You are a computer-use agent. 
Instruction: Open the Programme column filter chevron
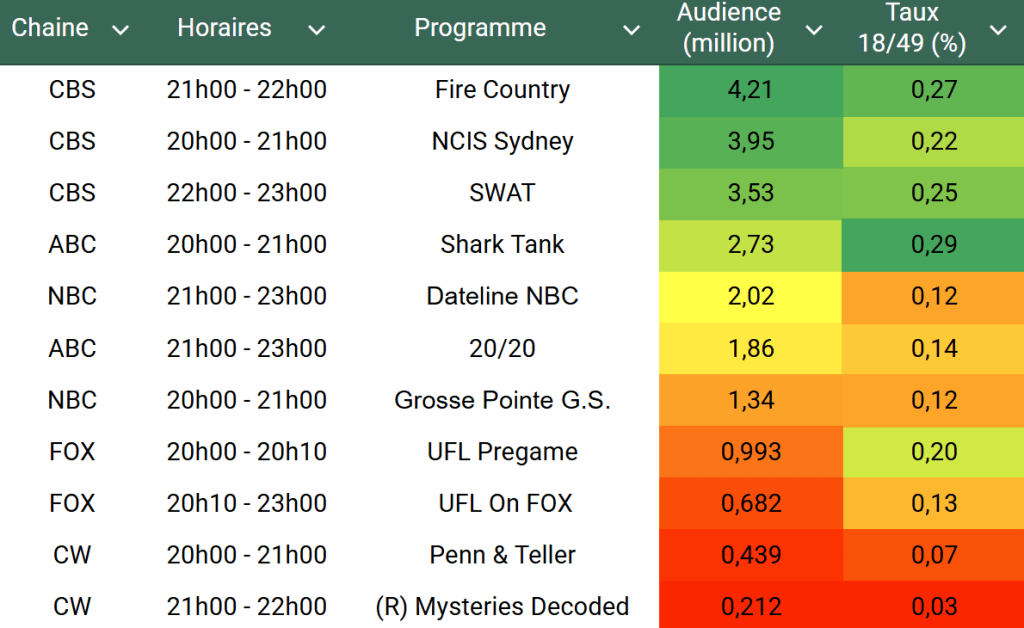[631, 30]
